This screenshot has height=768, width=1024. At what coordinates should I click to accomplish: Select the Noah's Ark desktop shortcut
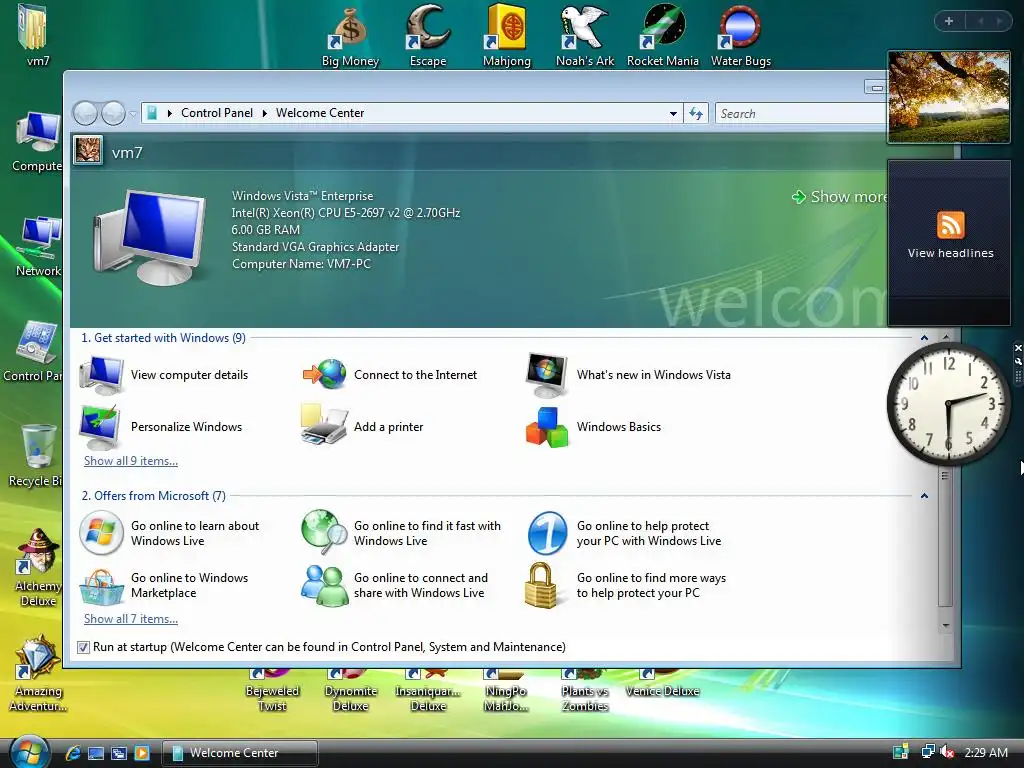point(585,37)
